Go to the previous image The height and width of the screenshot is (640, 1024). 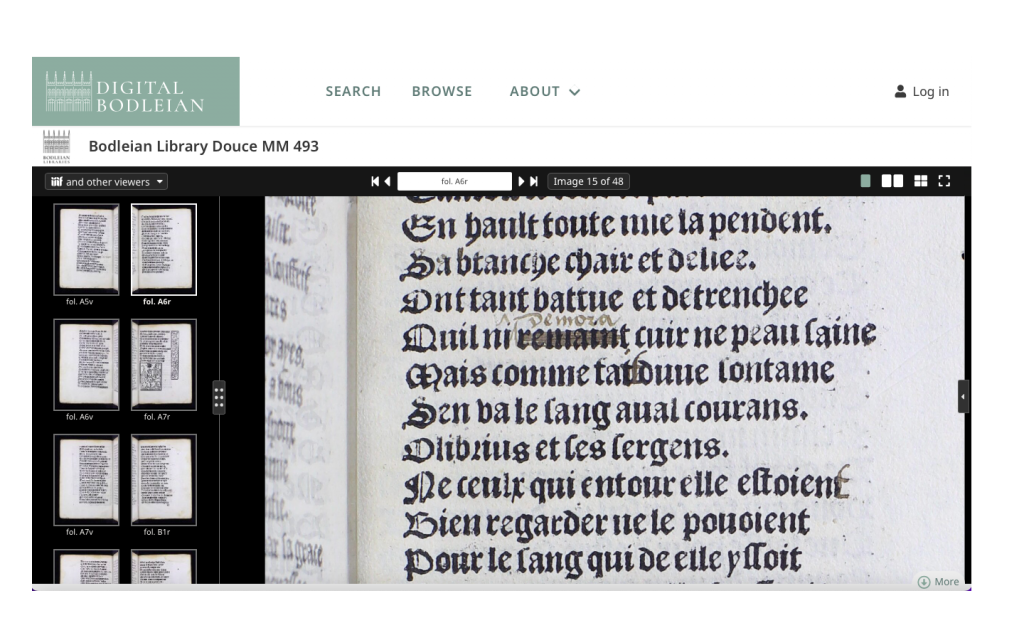(387, 182)
